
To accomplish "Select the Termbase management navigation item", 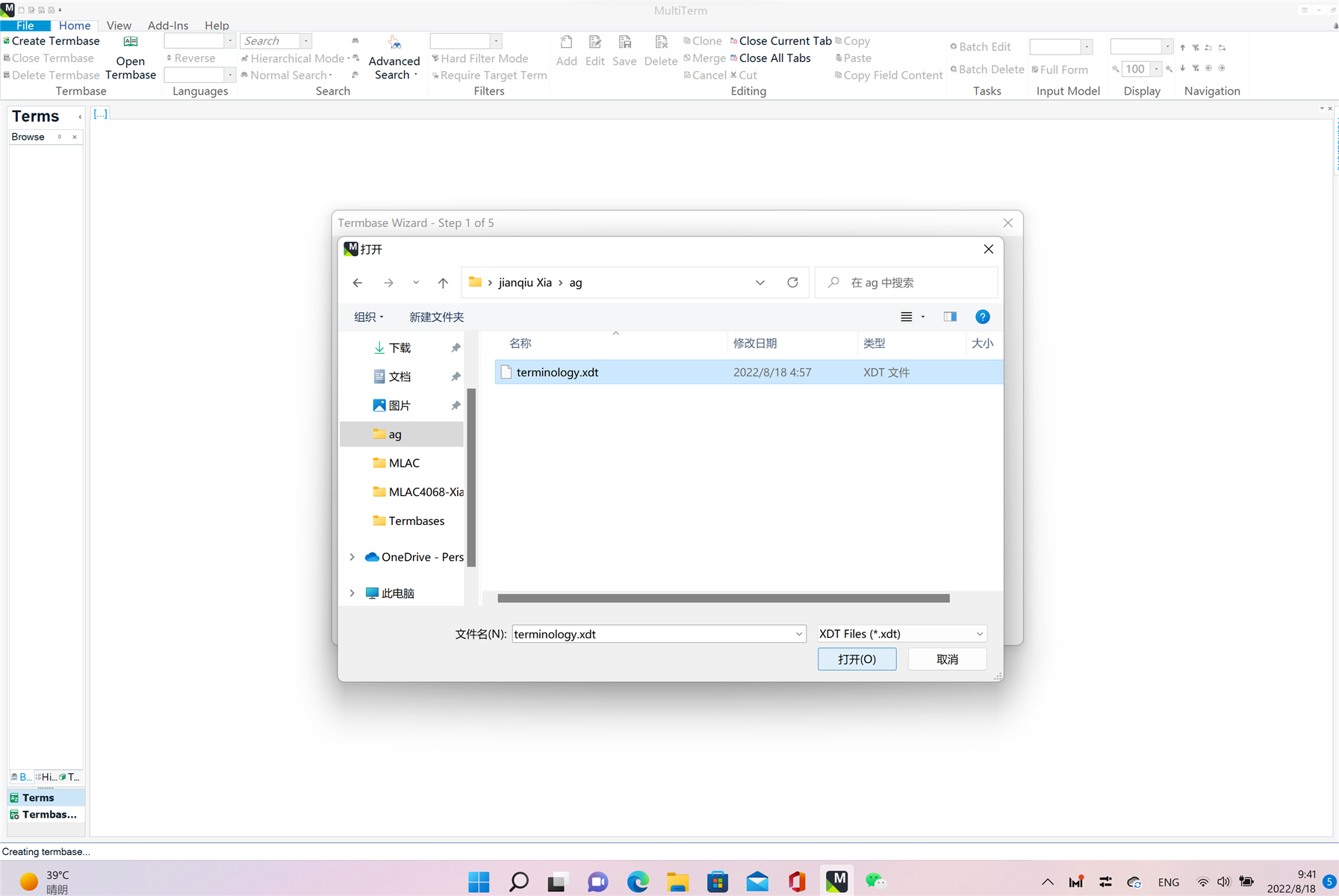I will [46, 815].
